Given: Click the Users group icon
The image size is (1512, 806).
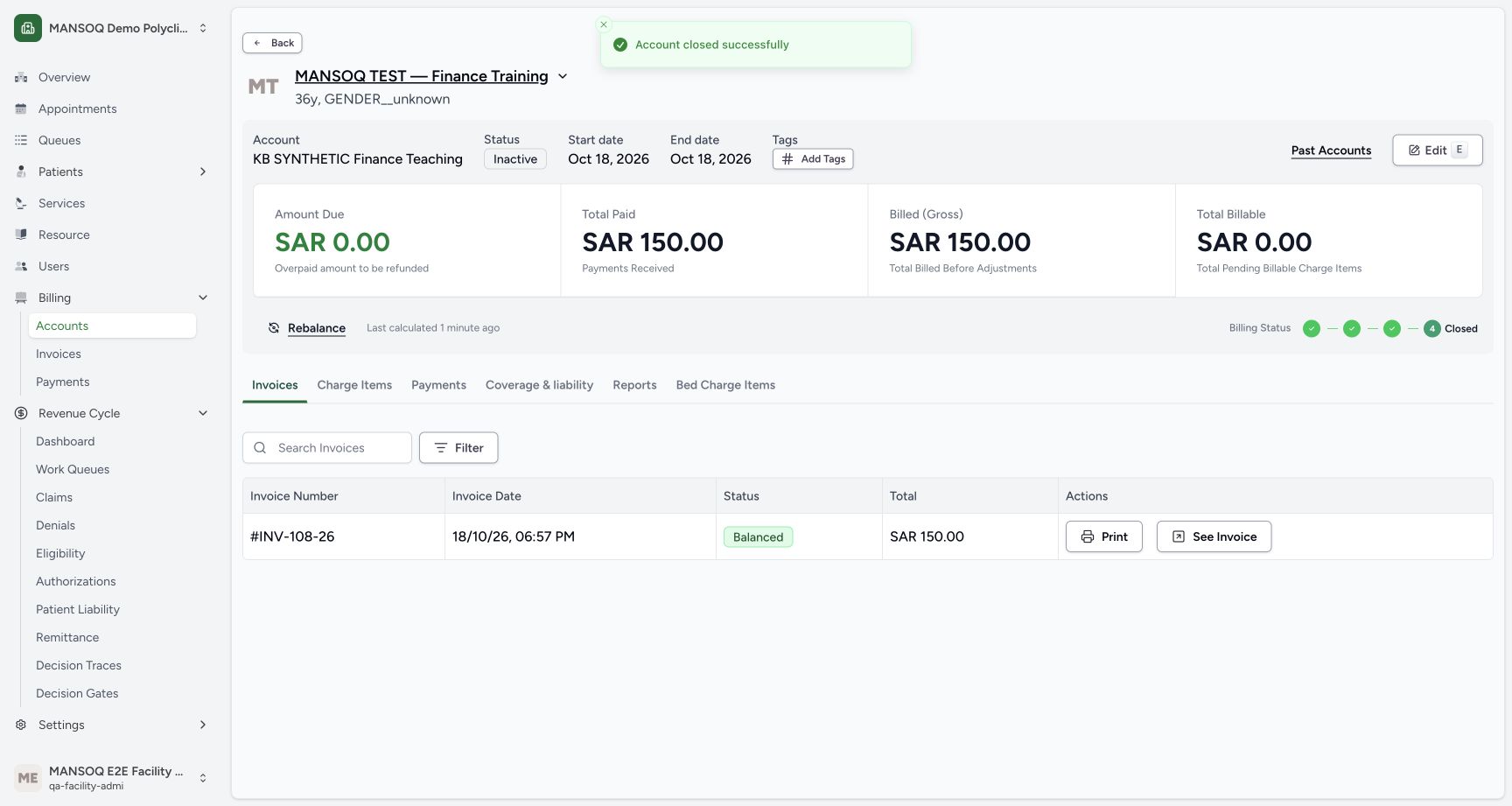Looking at the screenshot, I should pos(21,267).
